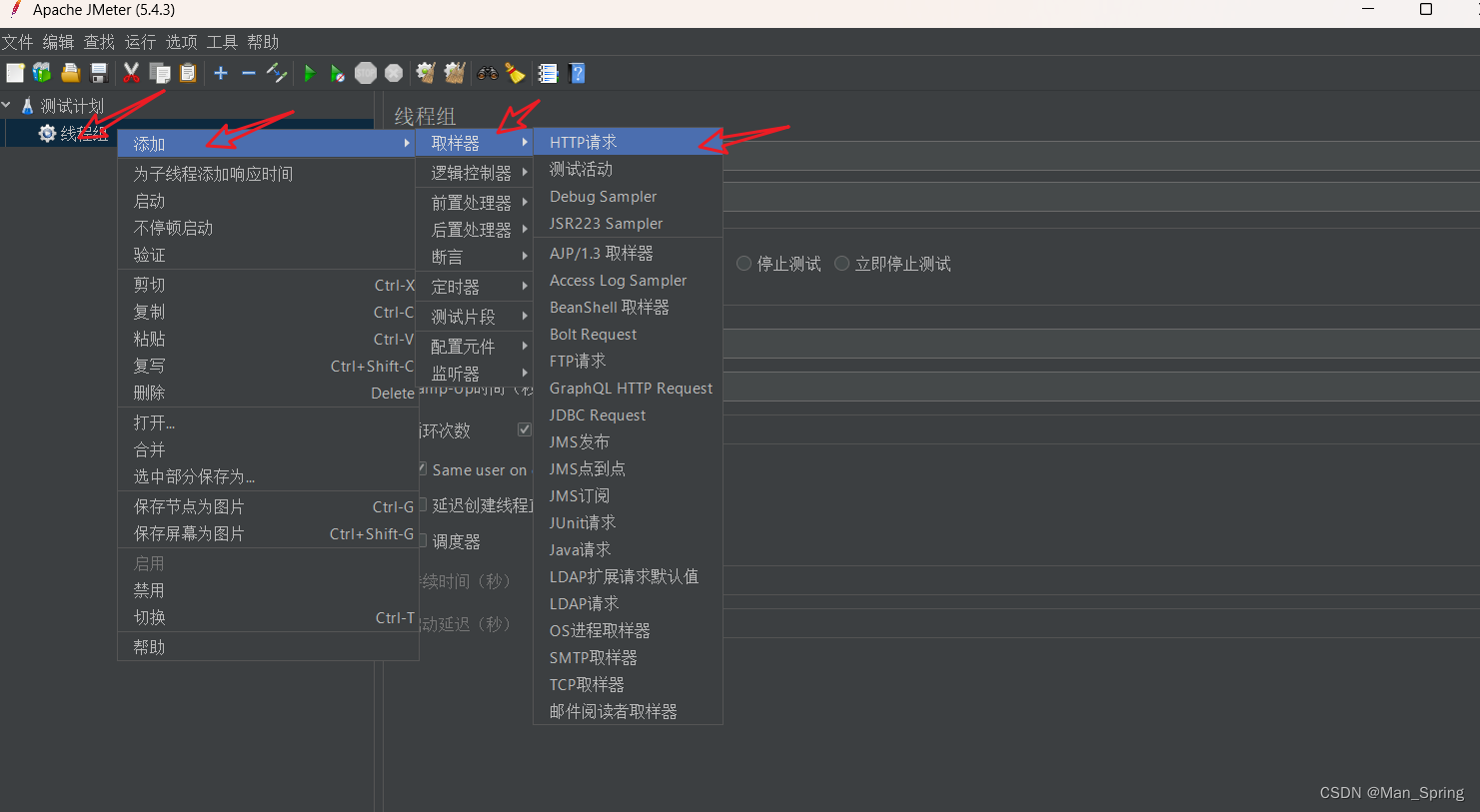Viewport: 1480px width, 812px height.
Task: Click the 循环次数 value input field
Action: point(1100,429)
